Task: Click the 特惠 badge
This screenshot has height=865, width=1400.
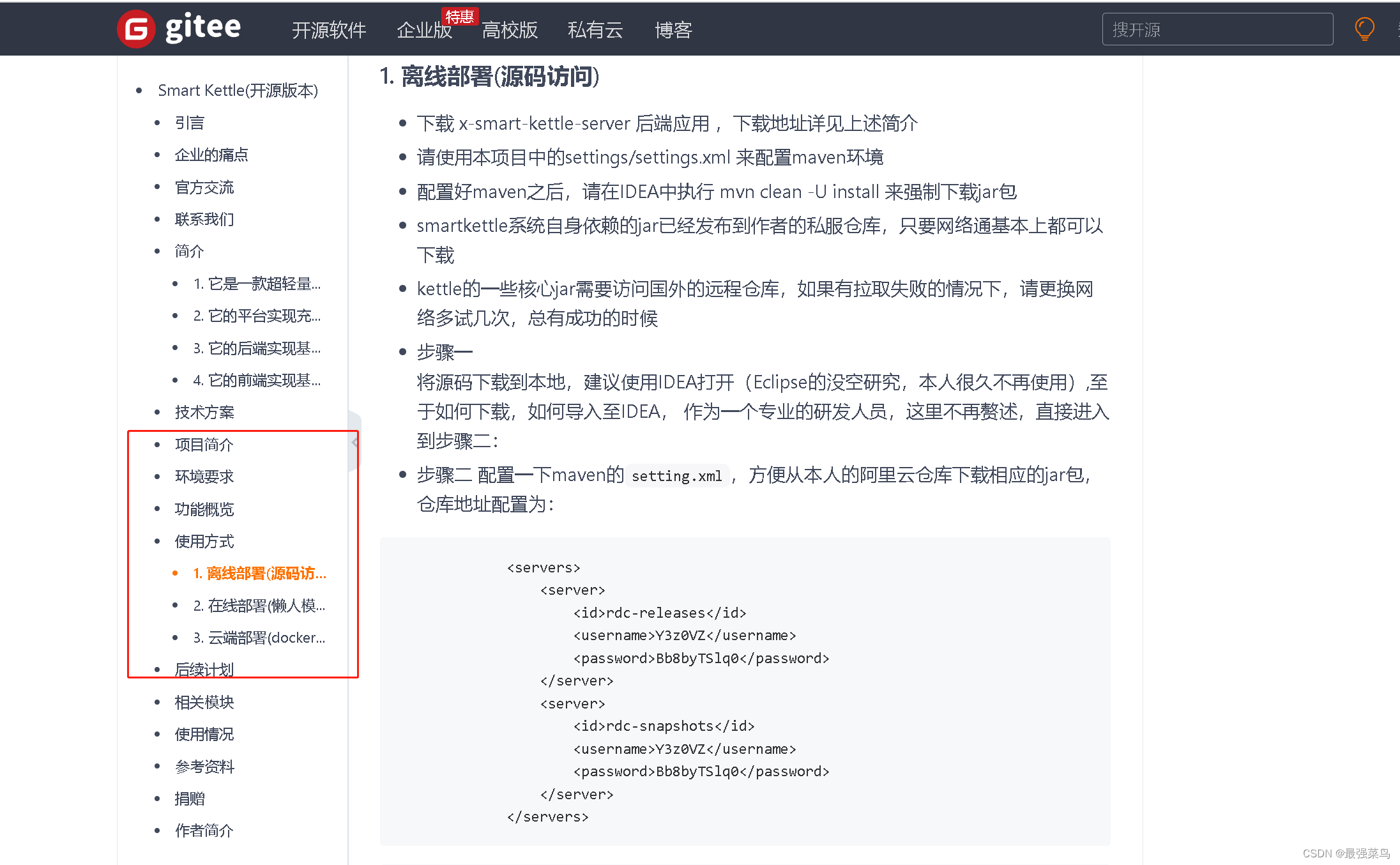Action: pyautogui.click(x=460, y=16)
